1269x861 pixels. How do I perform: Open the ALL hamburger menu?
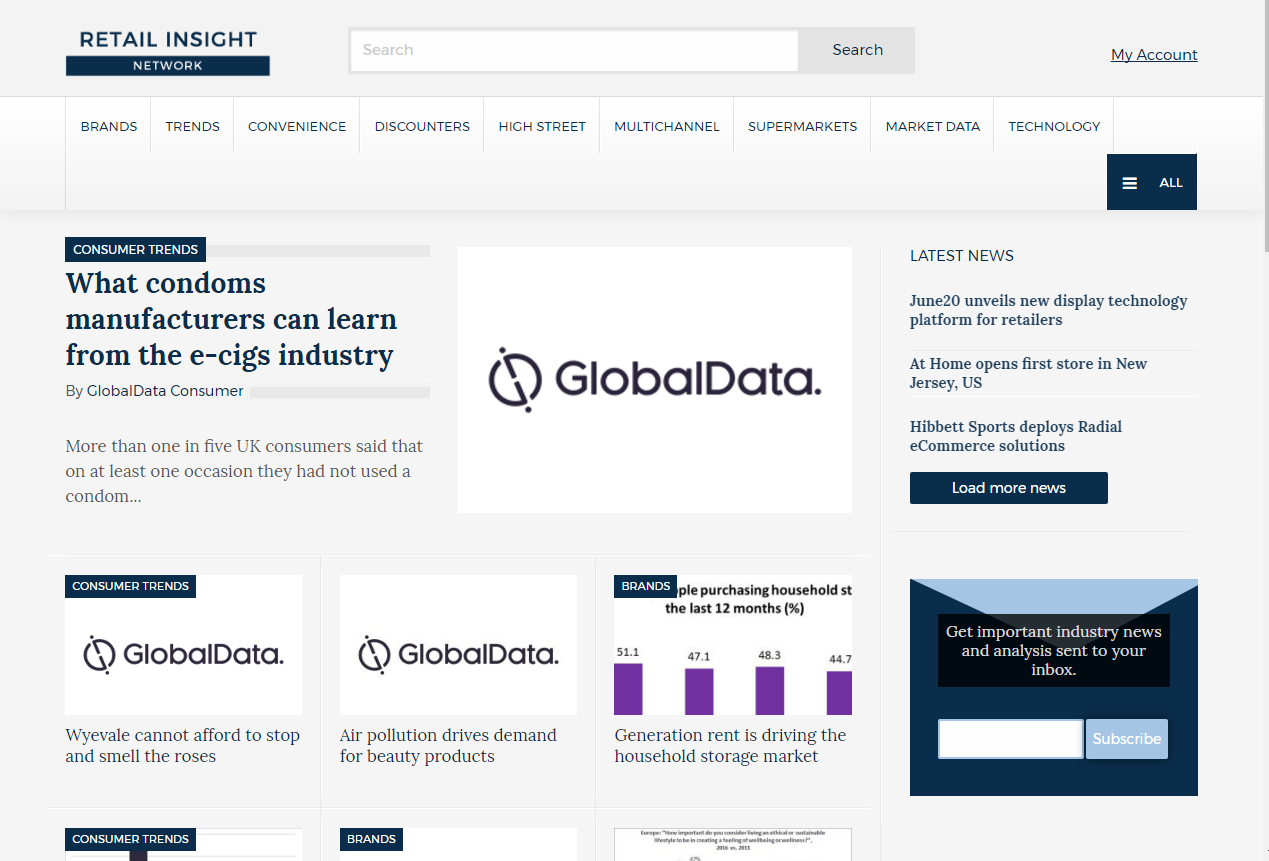click(x=1151, y=182)
